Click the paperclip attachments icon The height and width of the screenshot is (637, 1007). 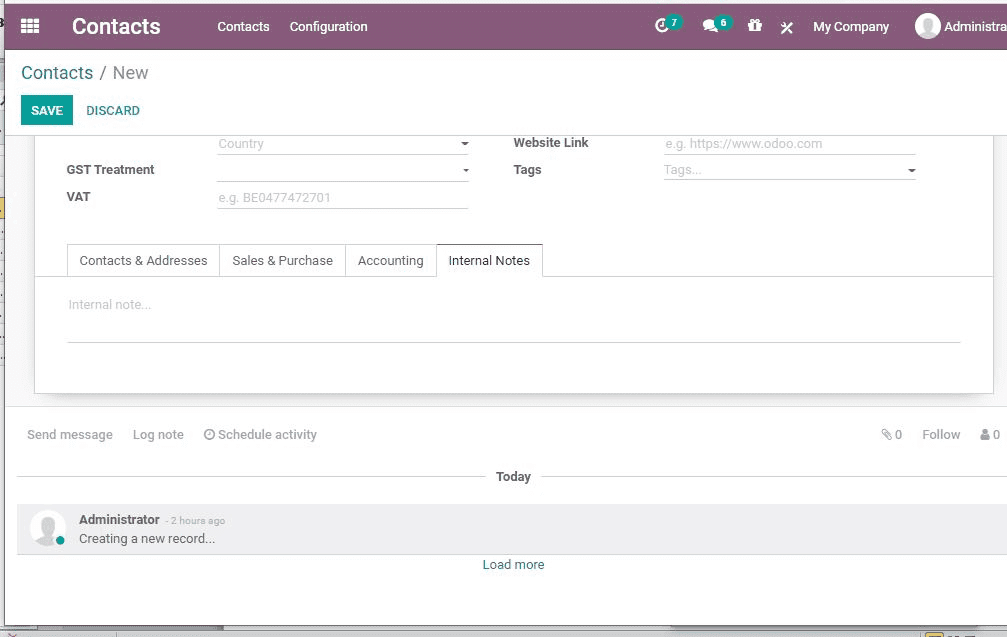point(886,435)
